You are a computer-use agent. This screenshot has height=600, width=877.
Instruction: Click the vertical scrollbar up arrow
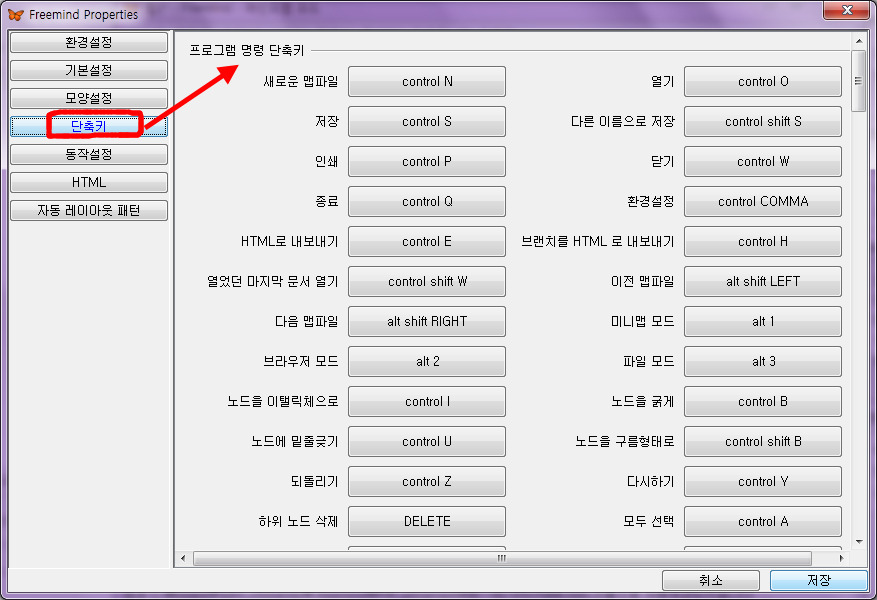coord(859,43)
